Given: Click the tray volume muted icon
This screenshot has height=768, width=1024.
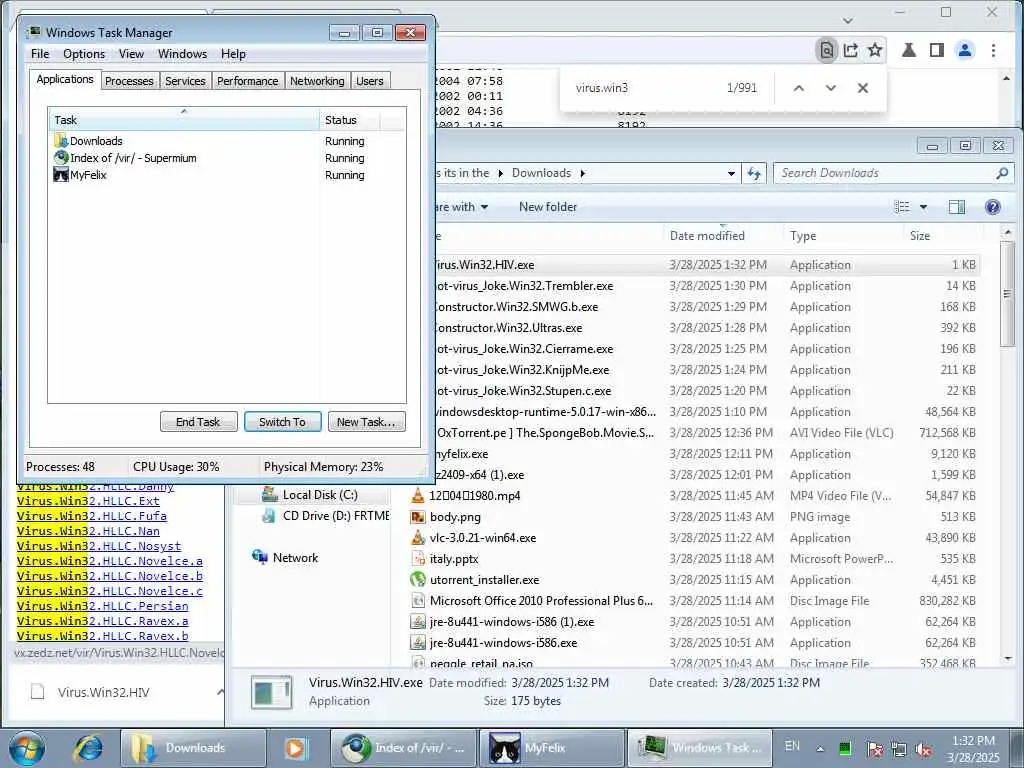Looking at the screenshot, I should [923, 749].
